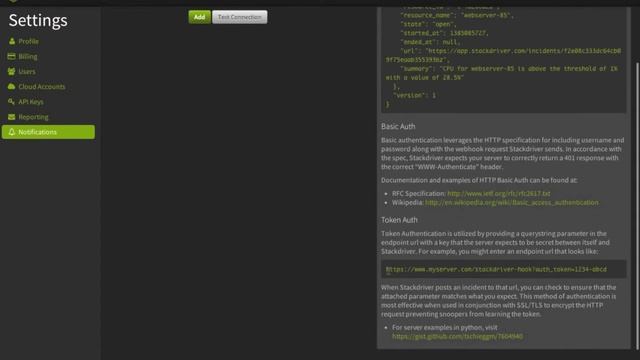640x360 pixels.
Task: Select the Notifications sidebar item
Action: [48, 132]
